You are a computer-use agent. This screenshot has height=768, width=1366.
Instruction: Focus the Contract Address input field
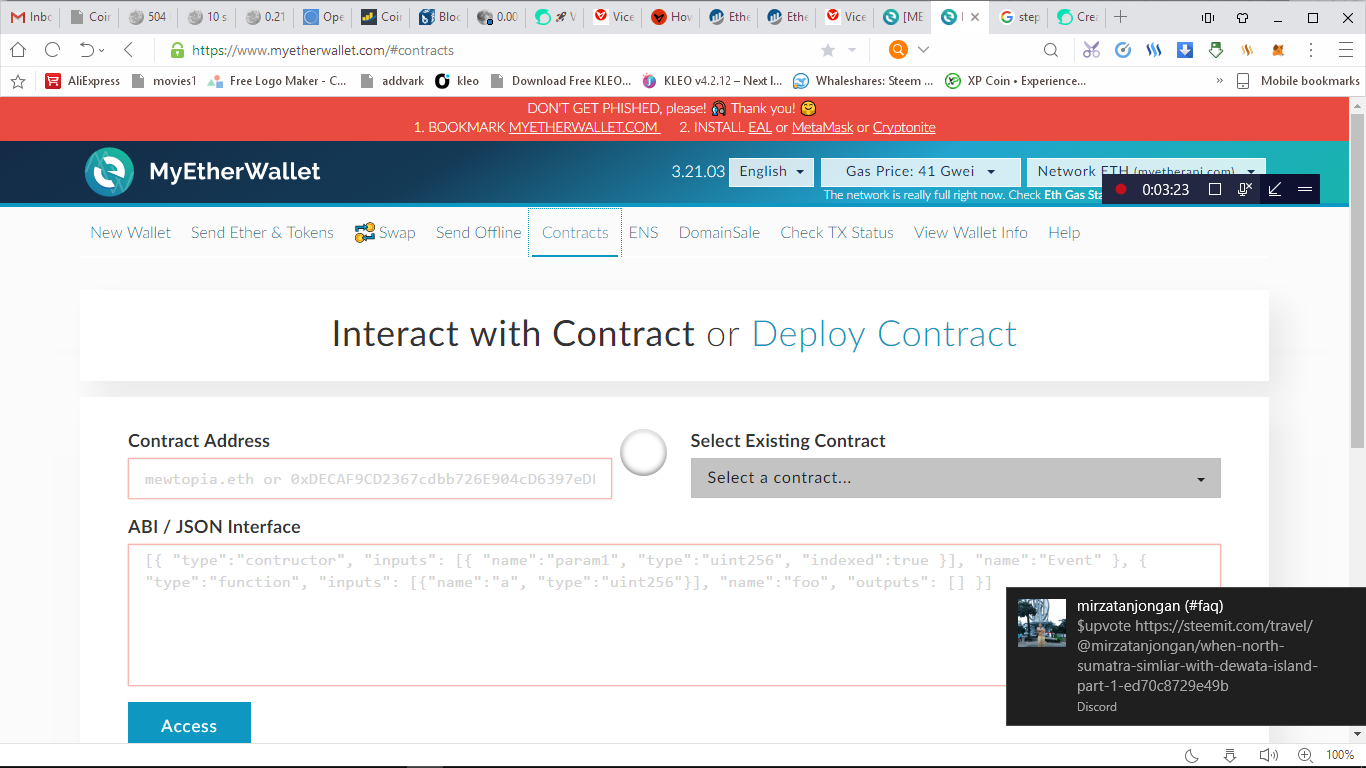[370, 479]
